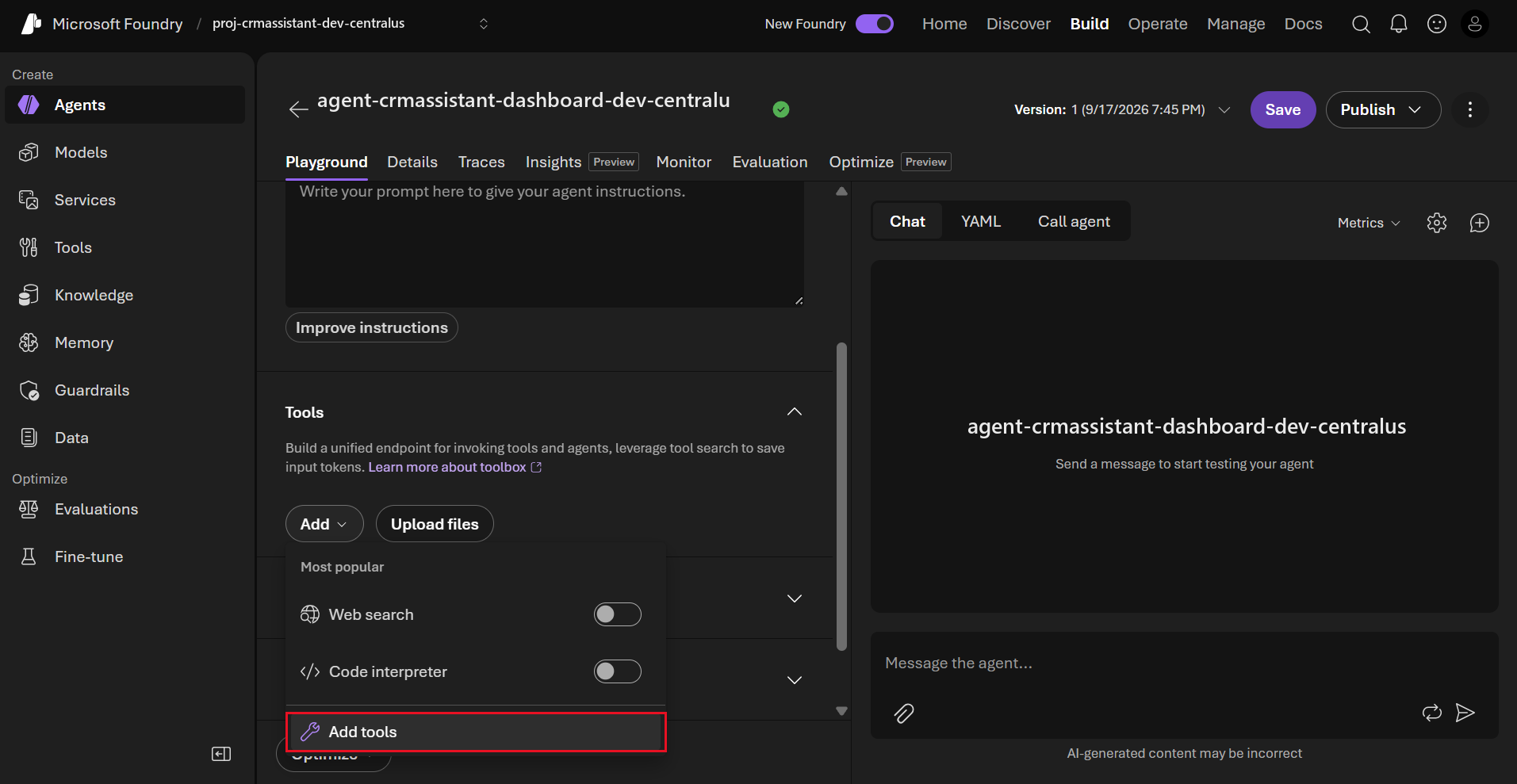This screenshot has height=784, width=1517.
Task: Click the Microsoft Foundry logo icon
Action: pos(31,24)
